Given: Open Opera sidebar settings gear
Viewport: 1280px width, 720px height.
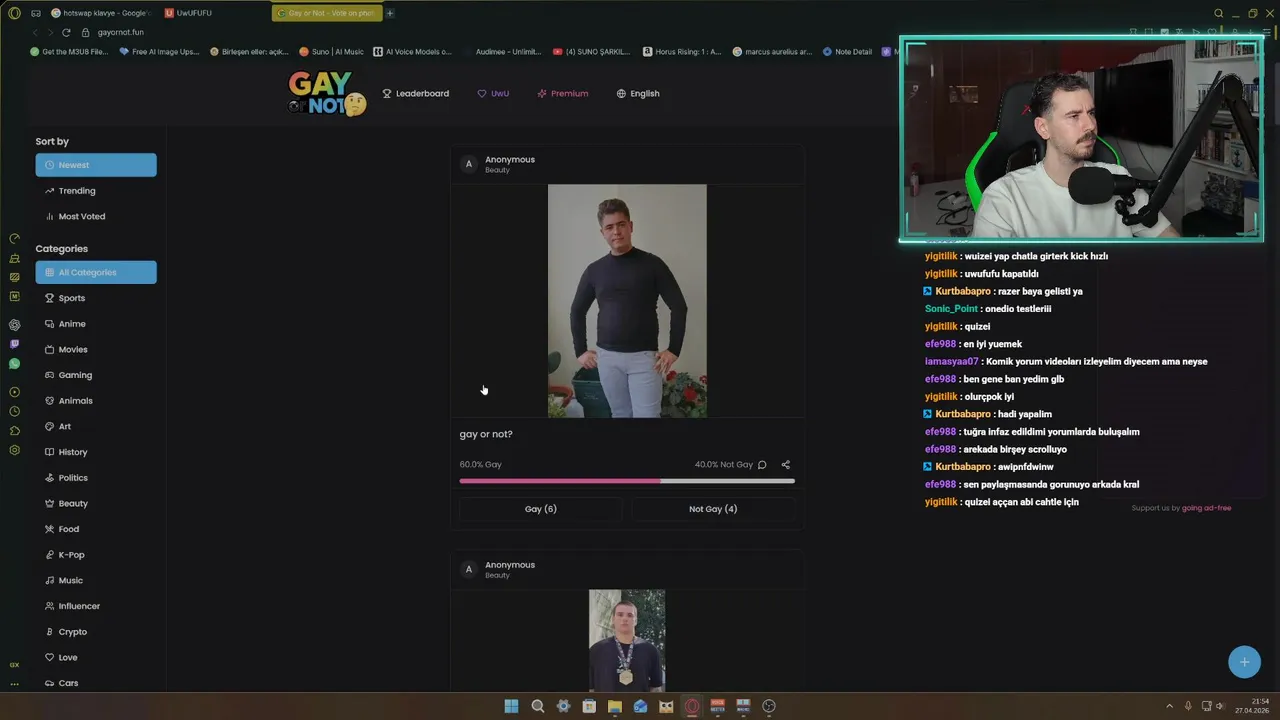Looking at the screenshot, I should [14, 450].
